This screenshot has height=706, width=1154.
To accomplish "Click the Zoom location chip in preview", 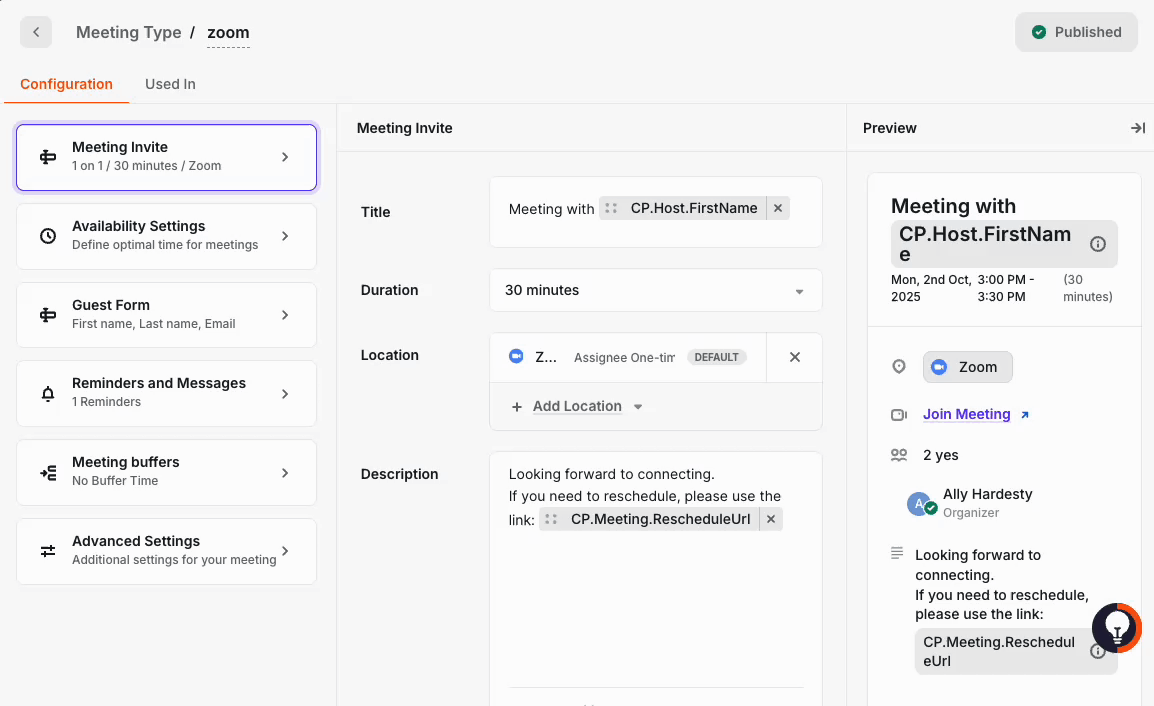I will pyautogui.click(x=967, y=367).
